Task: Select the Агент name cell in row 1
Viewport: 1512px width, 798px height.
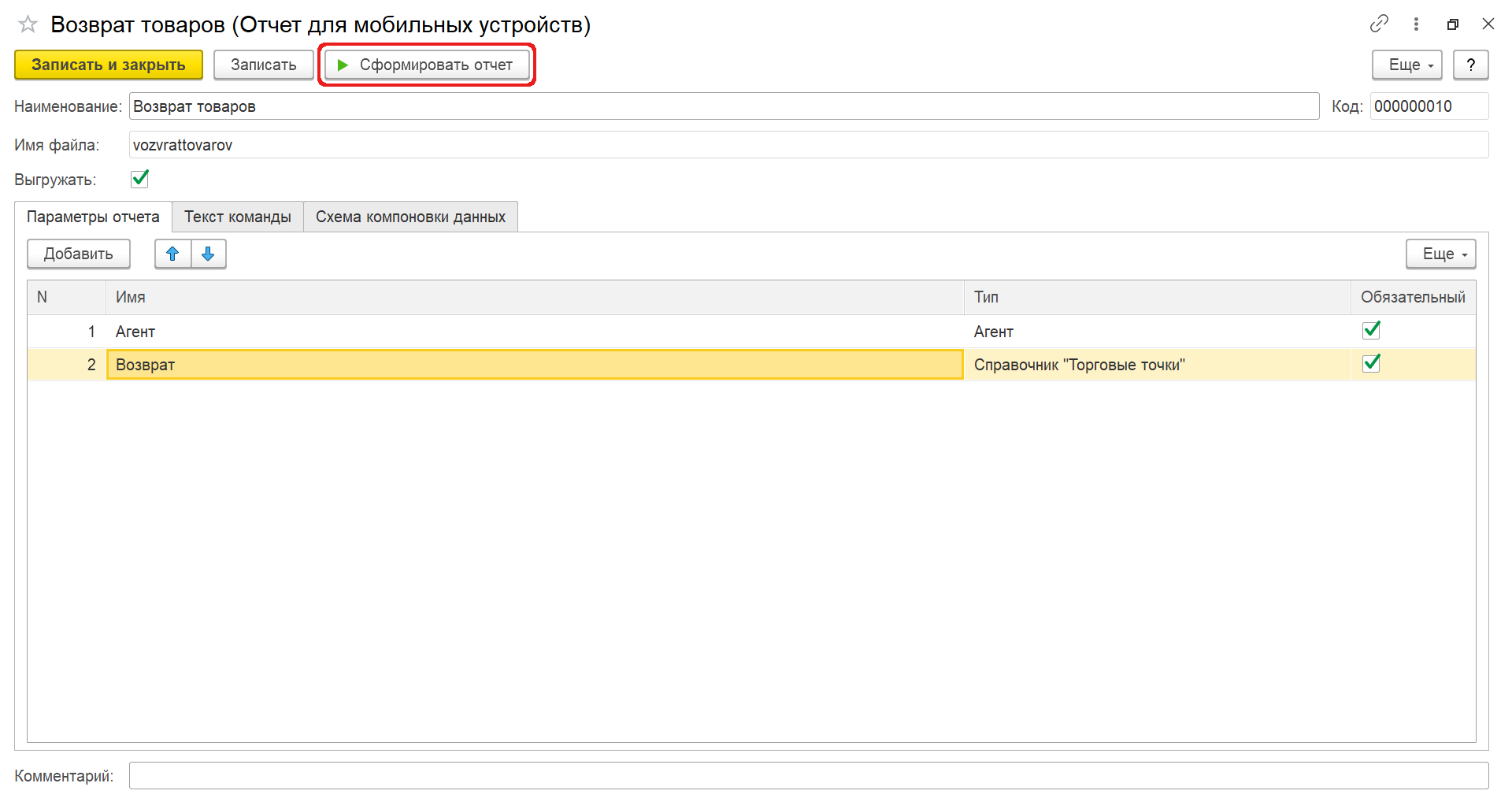Action: click(x=535, y=332)
